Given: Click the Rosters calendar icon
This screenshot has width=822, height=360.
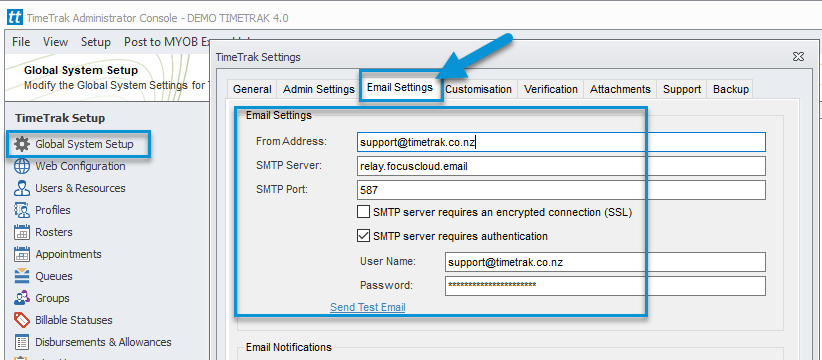Looking at the screenshot, I should pyautogui.click(x=21, y=232).
